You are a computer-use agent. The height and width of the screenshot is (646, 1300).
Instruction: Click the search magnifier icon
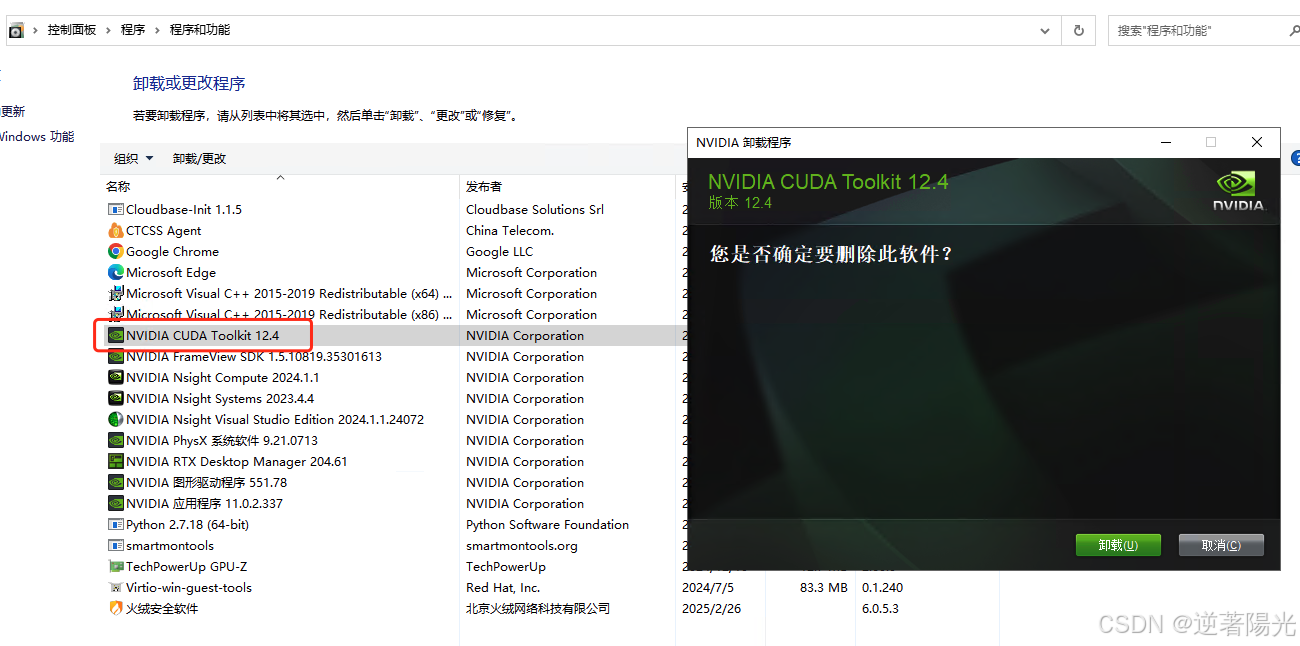coord(1294,30)
